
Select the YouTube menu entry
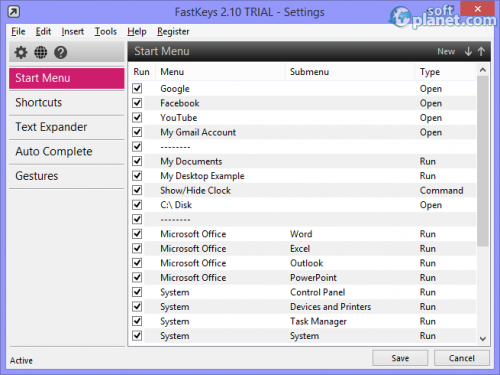(179, 118)
